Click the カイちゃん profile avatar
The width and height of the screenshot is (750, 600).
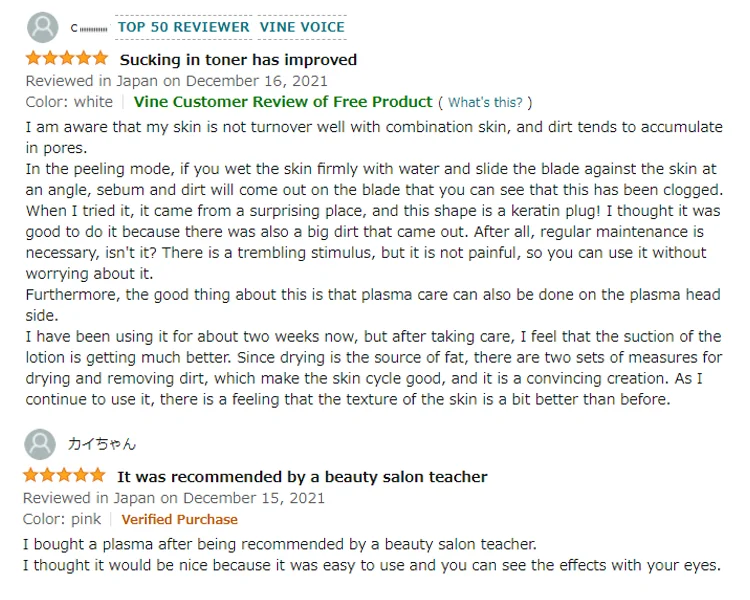40,444
